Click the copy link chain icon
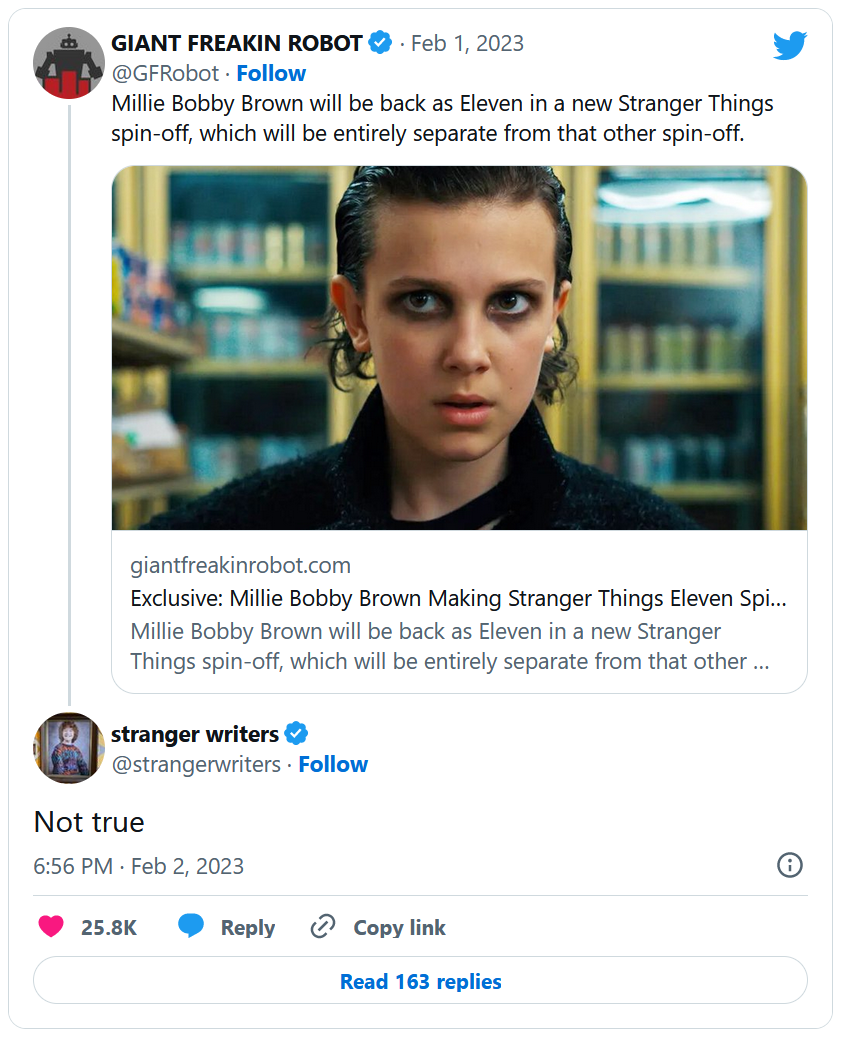The image size is (841, 1040). click(x=322, y=927)
